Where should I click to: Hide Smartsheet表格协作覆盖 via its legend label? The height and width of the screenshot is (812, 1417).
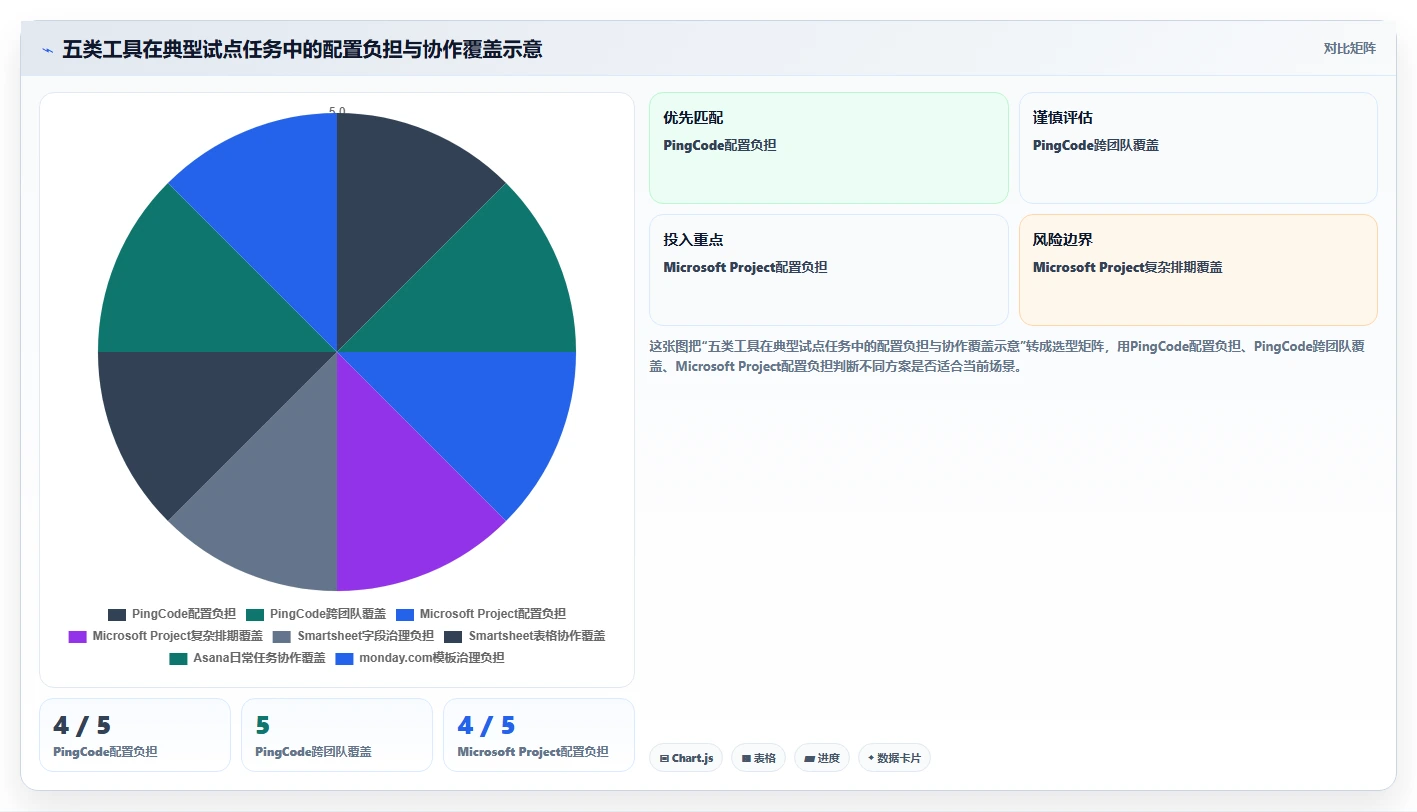(x=536, y=636)
